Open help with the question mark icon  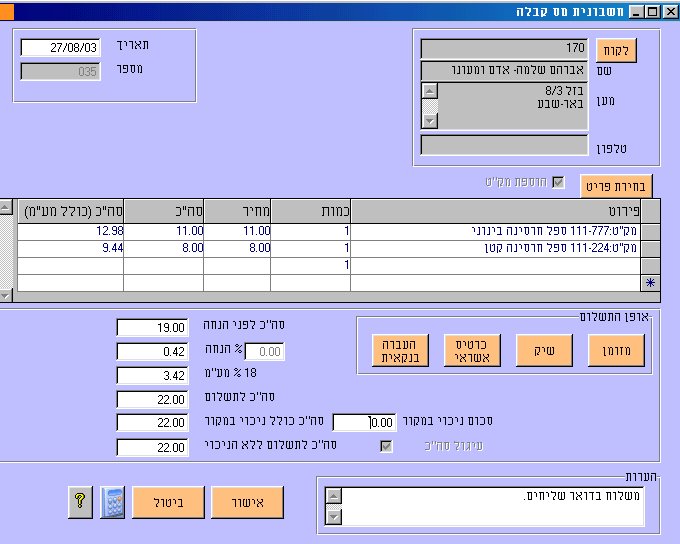[x=80, y=502]
